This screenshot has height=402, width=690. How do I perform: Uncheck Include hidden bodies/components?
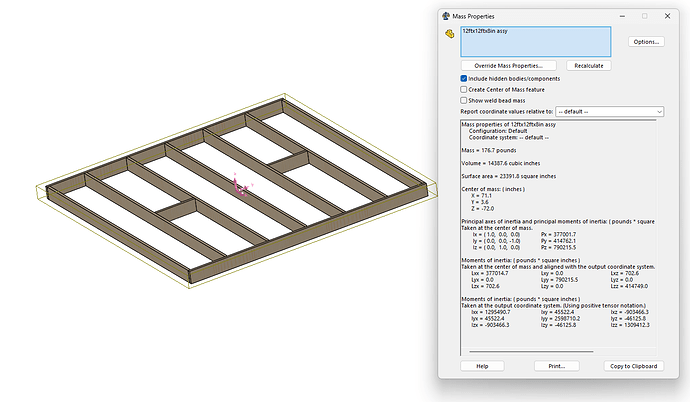[464, 78]
